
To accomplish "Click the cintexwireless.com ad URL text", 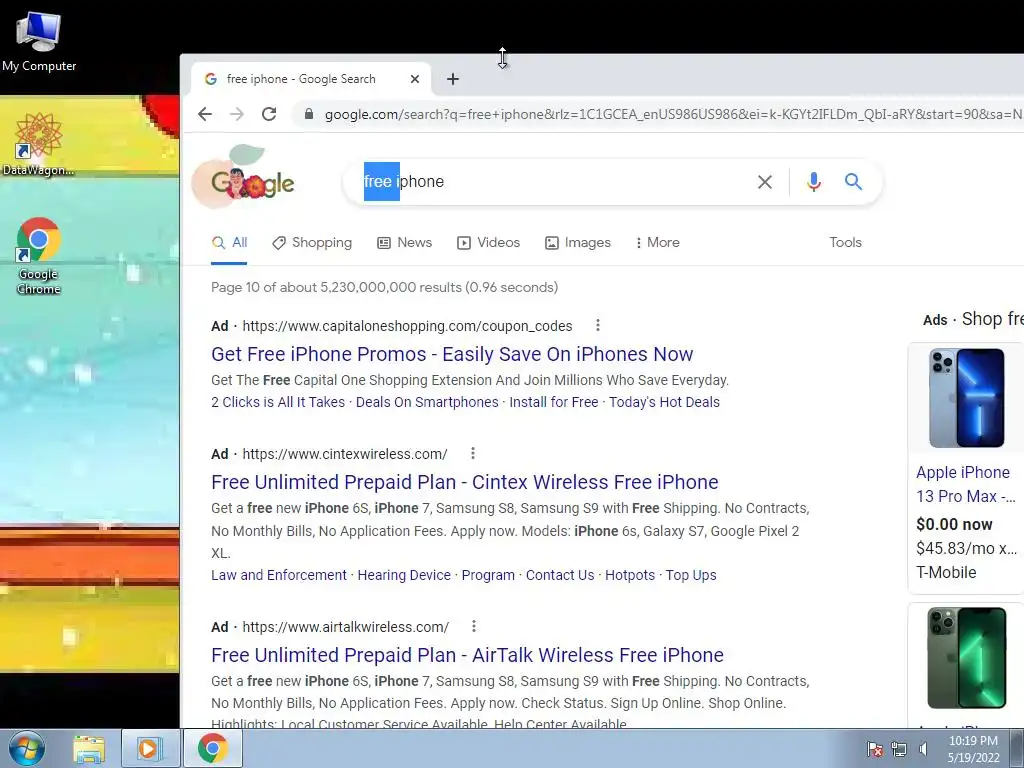I will (345, 454).
